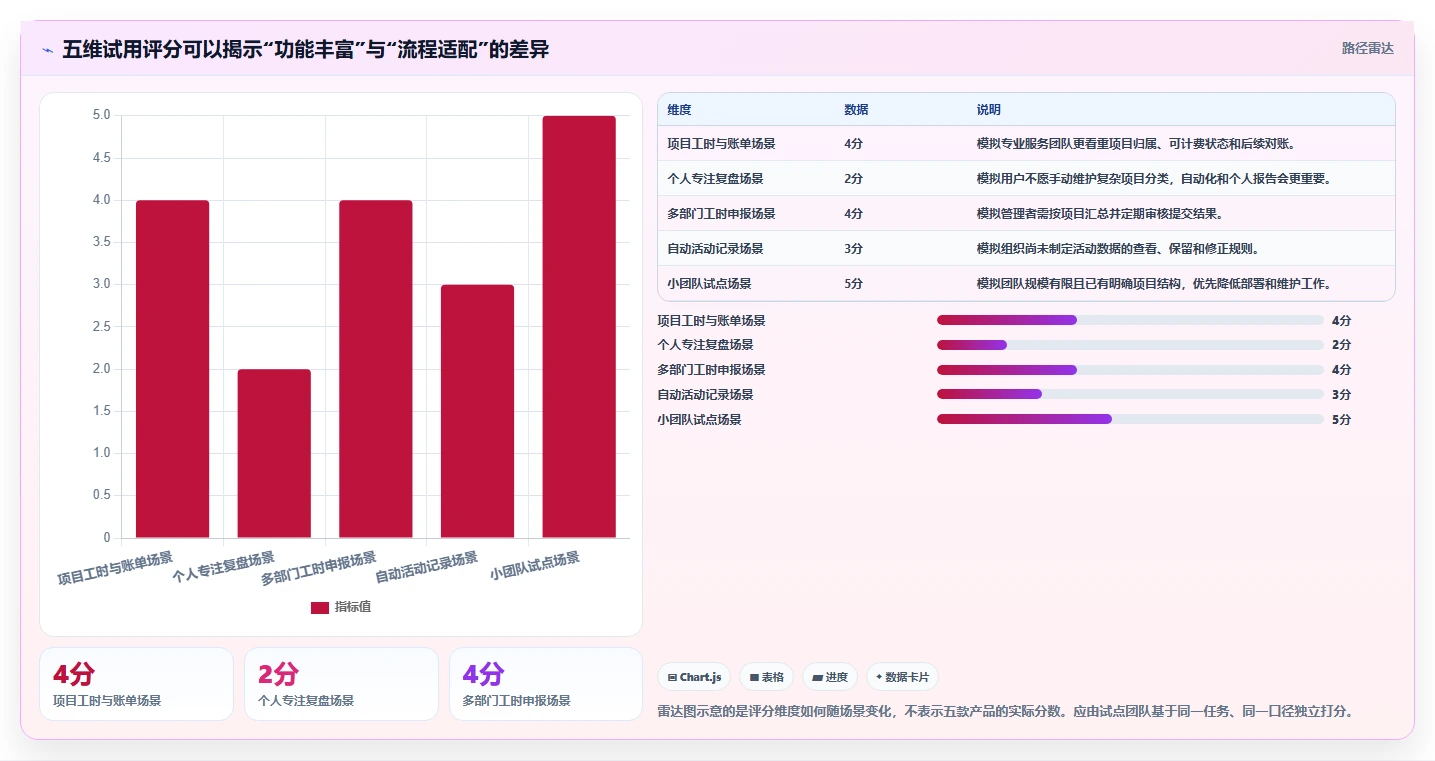Click the 自动活动记录场景 progress bar

[1130, 394]
